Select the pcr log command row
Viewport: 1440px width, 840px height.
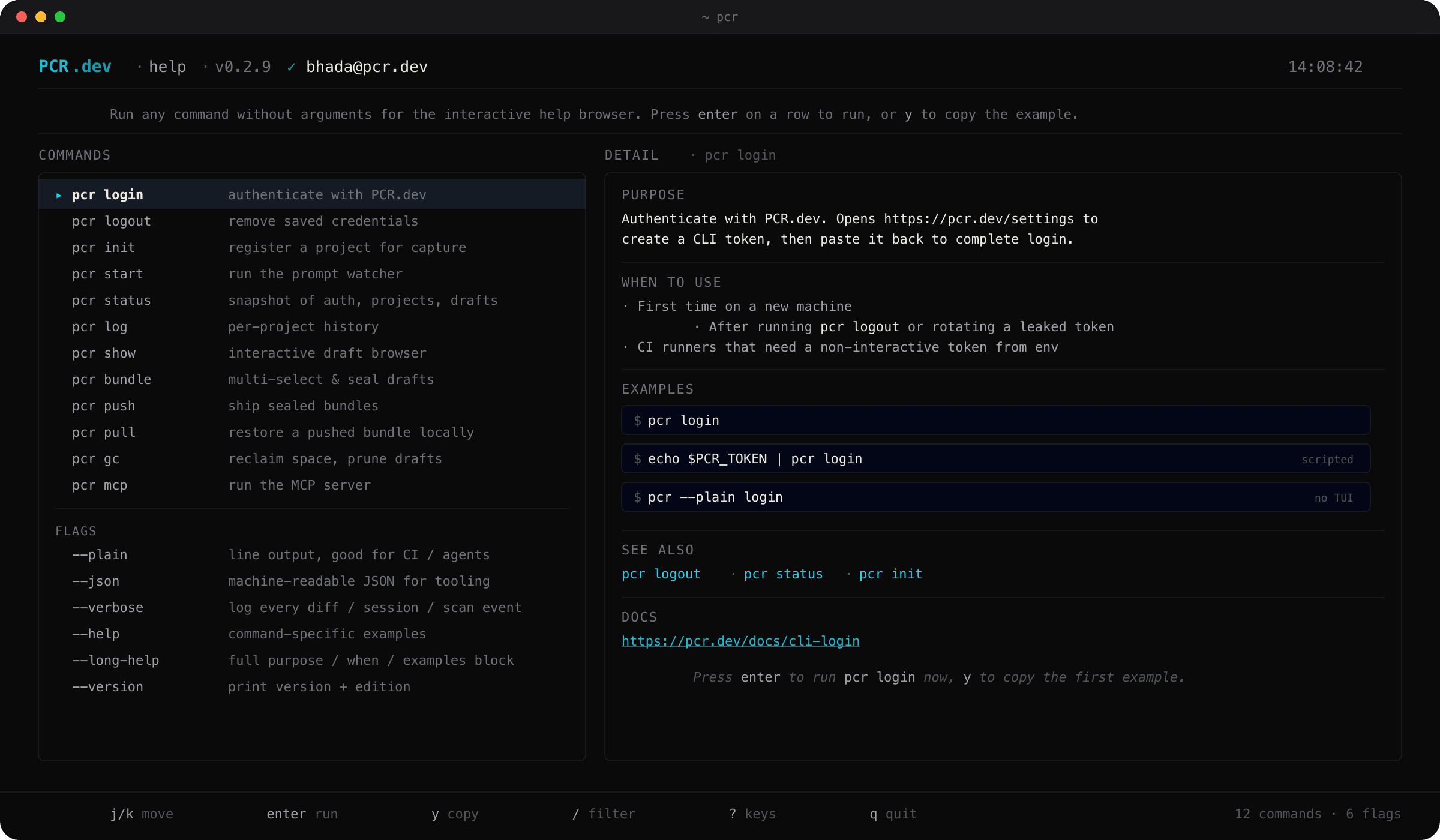tap(312, 326)
